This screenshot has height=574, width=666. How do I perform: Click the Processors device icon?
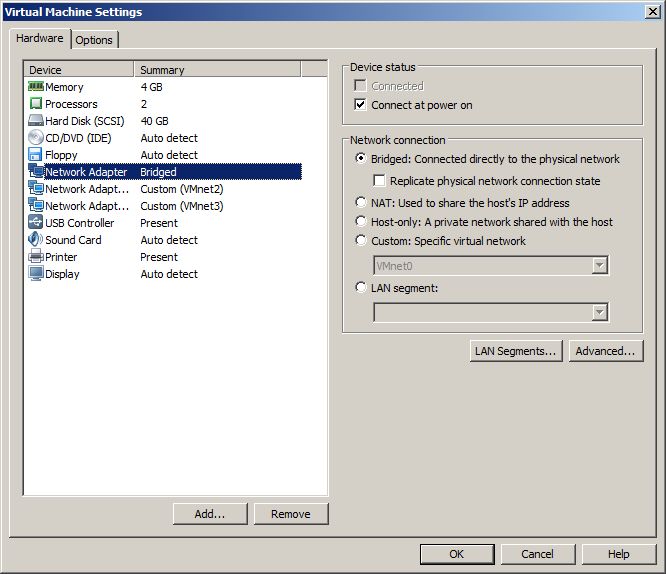pos(36,104)
